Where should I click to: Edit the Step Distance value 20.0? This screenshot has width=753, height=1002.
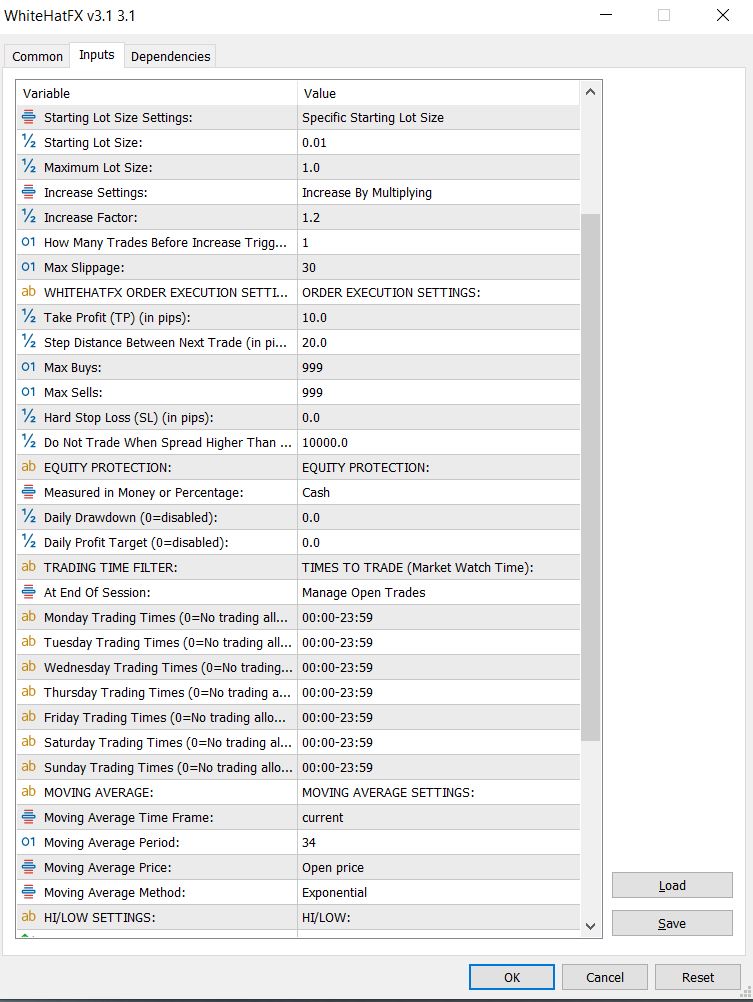click(439, 343)
